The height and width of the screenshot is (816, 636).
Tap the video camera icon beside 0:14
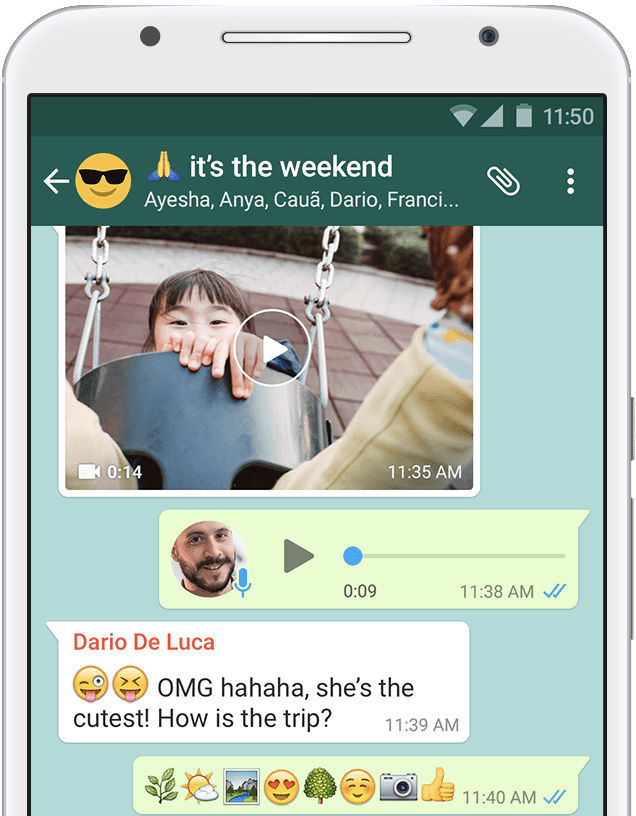pyautogui.click(x=89, y=471)
